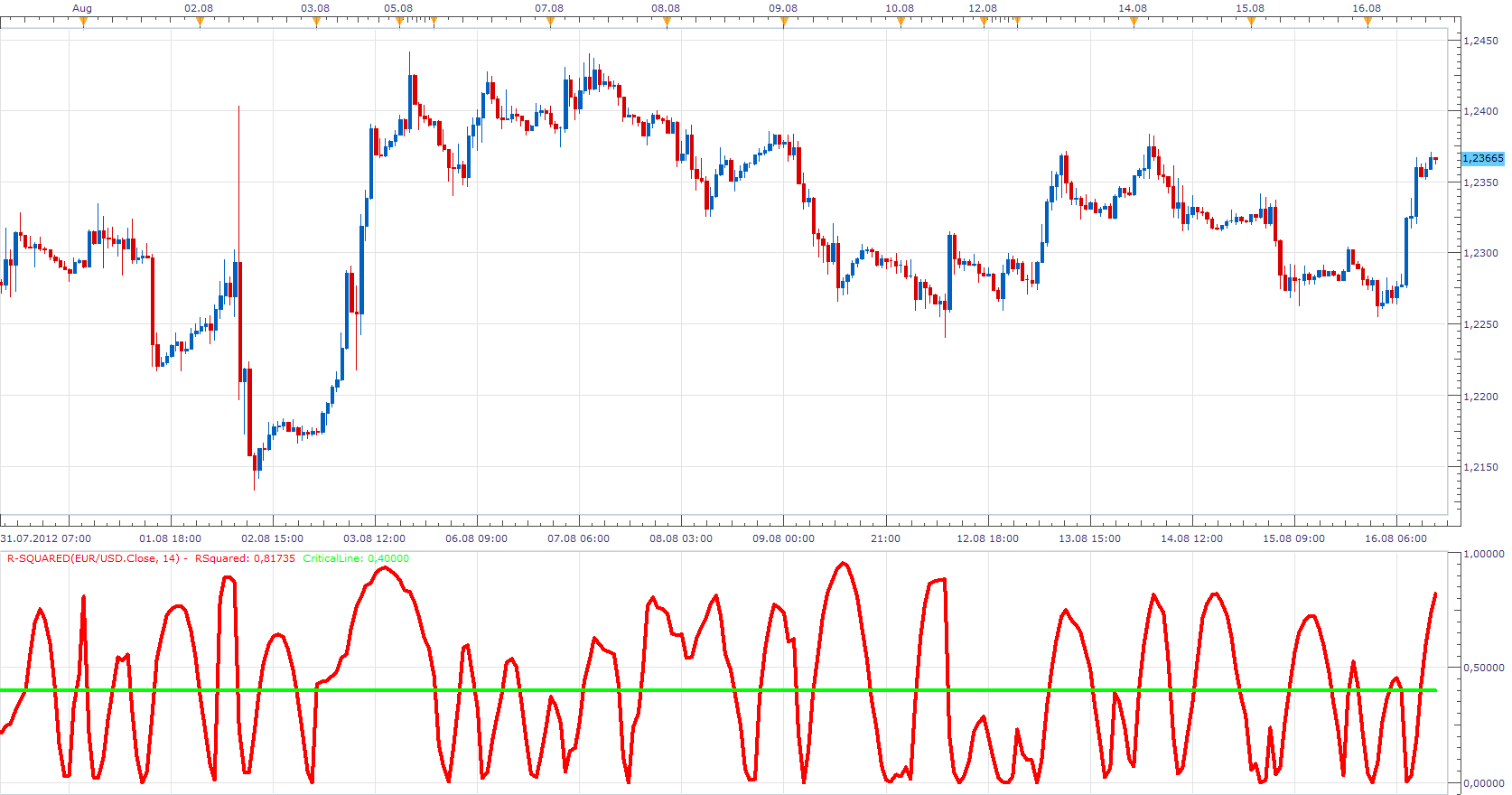Click the '02.08 15:00' time label
The width and height of the screenshot is (1512, 795).
(273, 538)
